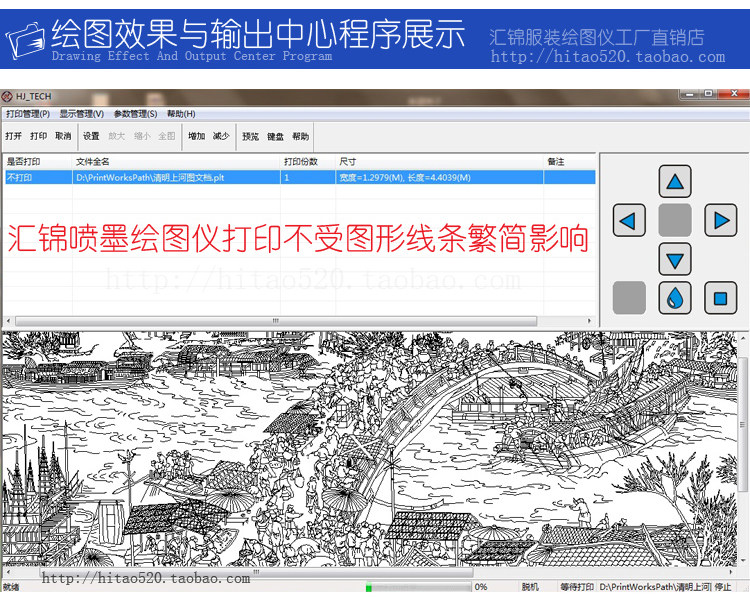Click the preview scroll-down arrow
The height and width of the screenshot is (602, 750).
click(x=742, y=560)
